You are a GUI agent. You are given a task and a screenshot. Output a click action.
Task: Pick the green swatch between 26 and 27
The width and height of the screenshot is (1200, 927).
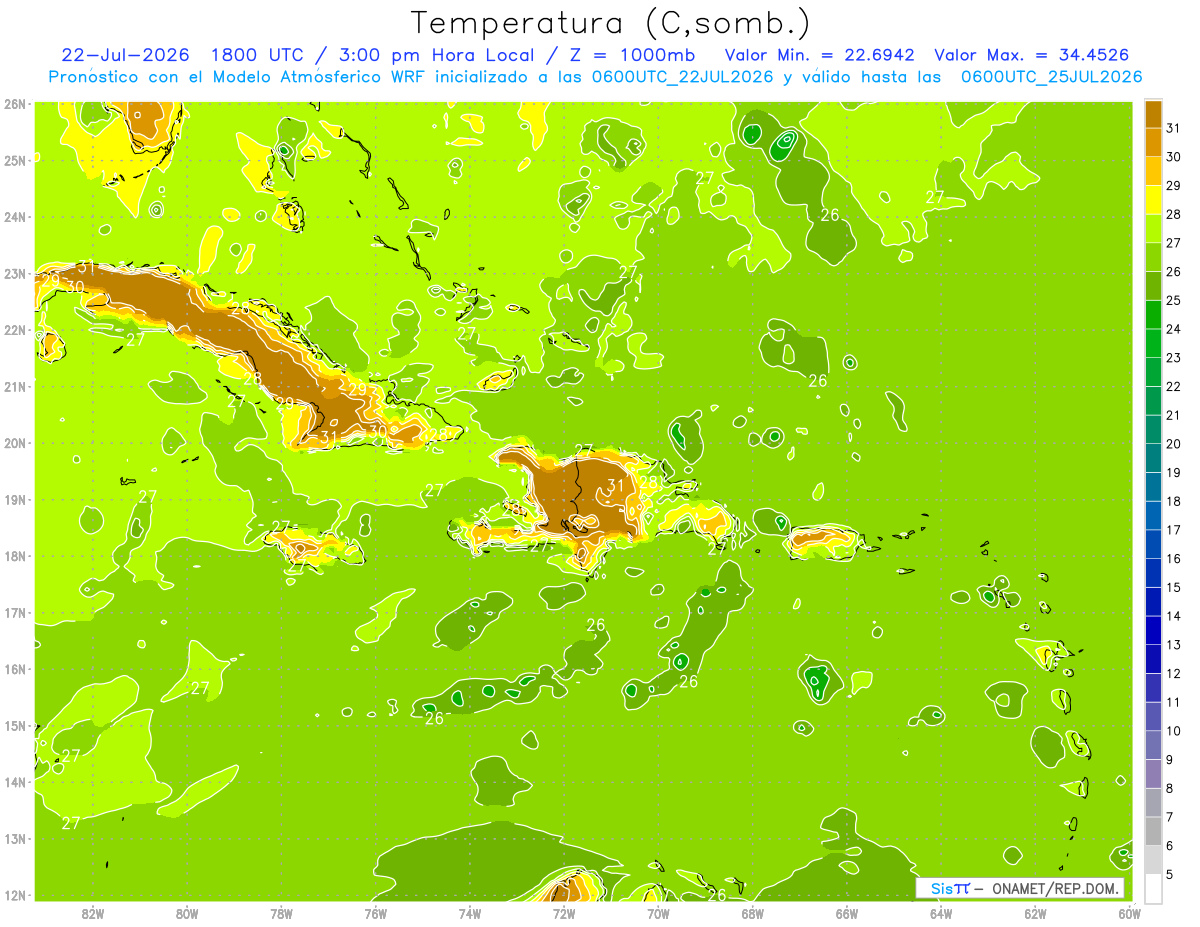(1153, 257)
